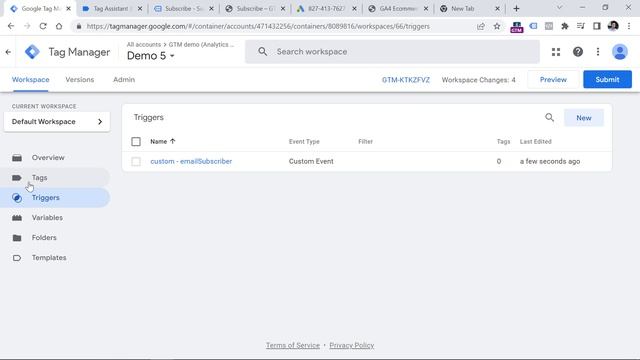Switch to the GA4 Ecommerce browser tab
Image resolution: width=640 pixels, height=360 pixels.
(398, 8)
